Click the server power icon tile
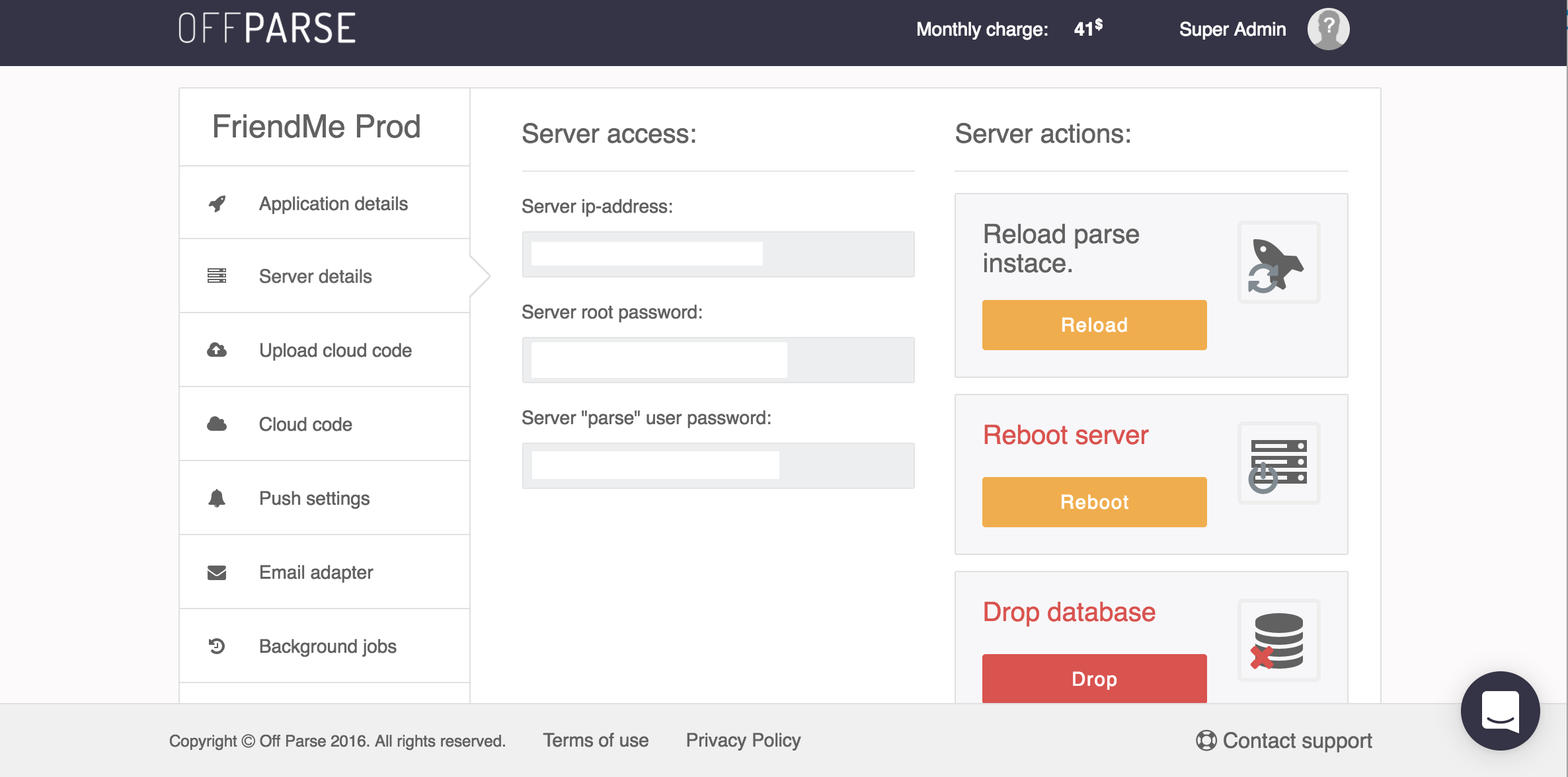The image size is (1568, 777). [x=1278, y=464]
